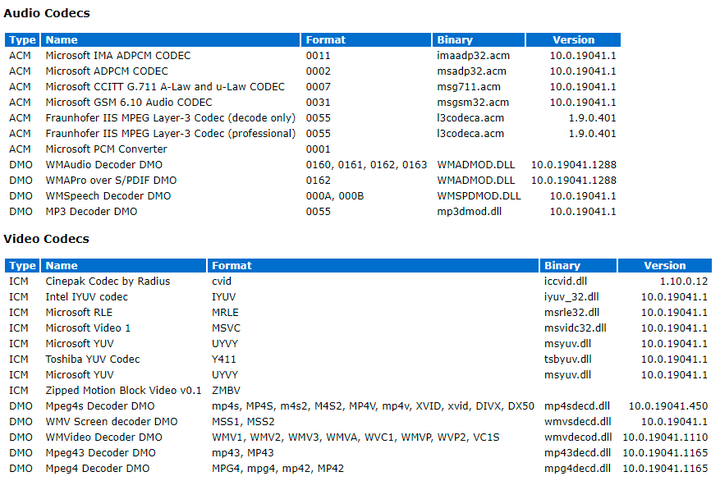Click the Video Codecs section heading
Image resolution: width=720 pixels, height=481 pixels.
[46, 239]
